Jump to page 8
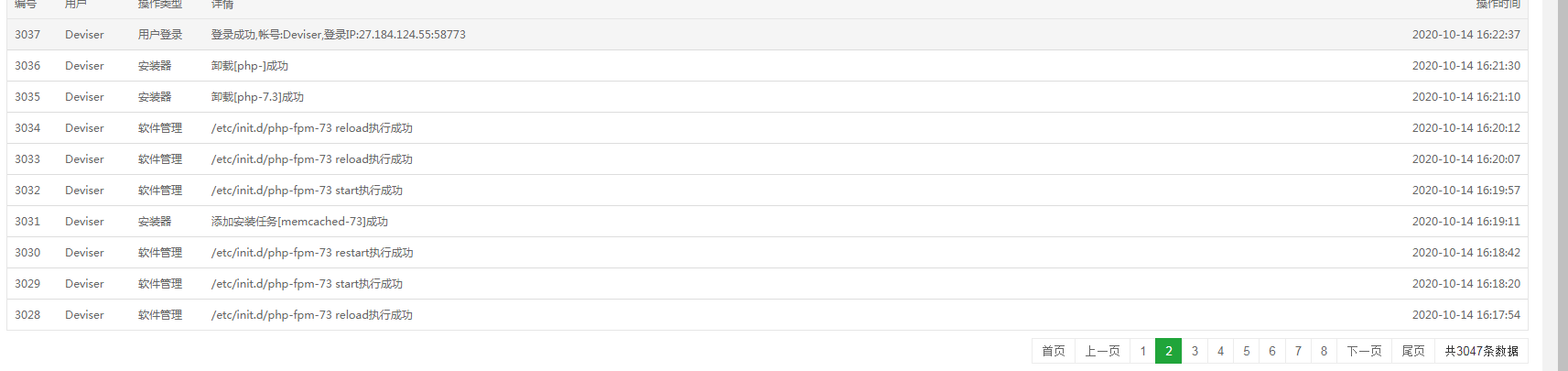Screen dimensions: 1568x371 pos(1324,351)
